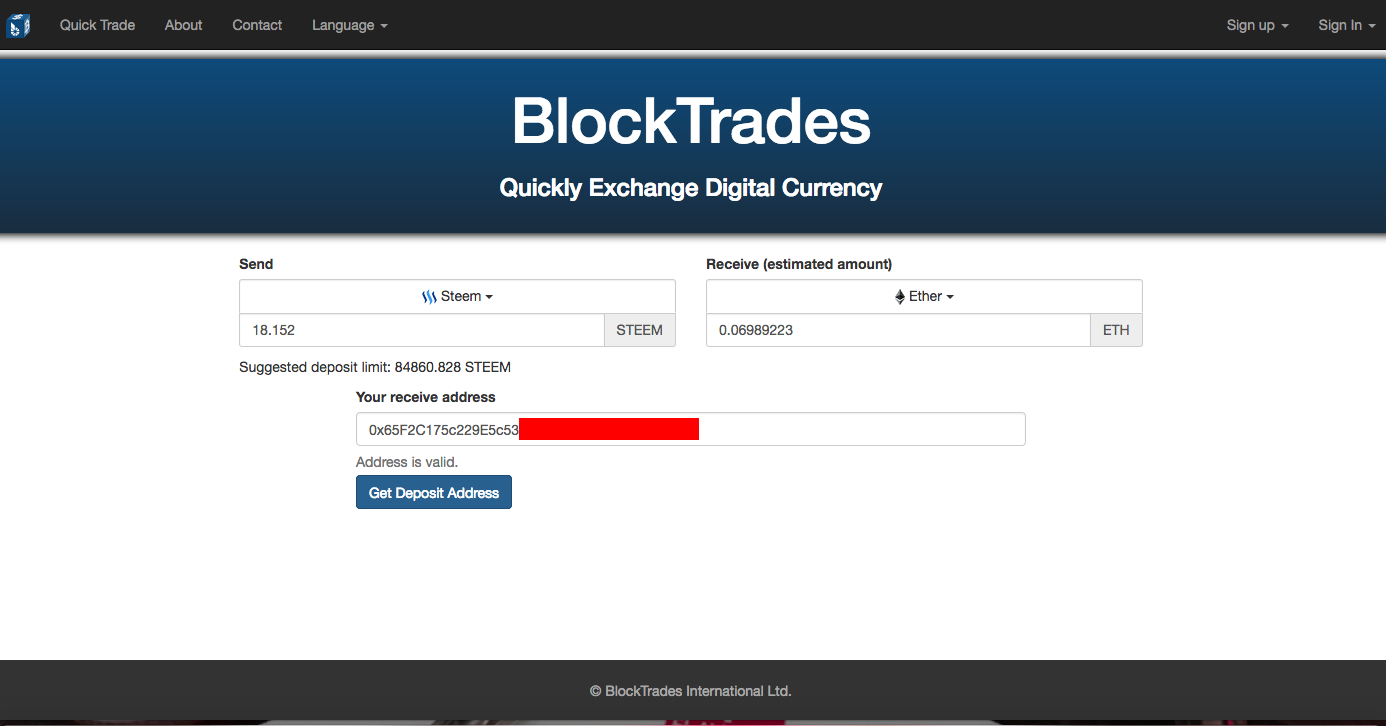This screenshot has height=726, width=1386.
Task: Click the 'Quickly Exchange Digital Currency' subtitle
Action: 691,188
